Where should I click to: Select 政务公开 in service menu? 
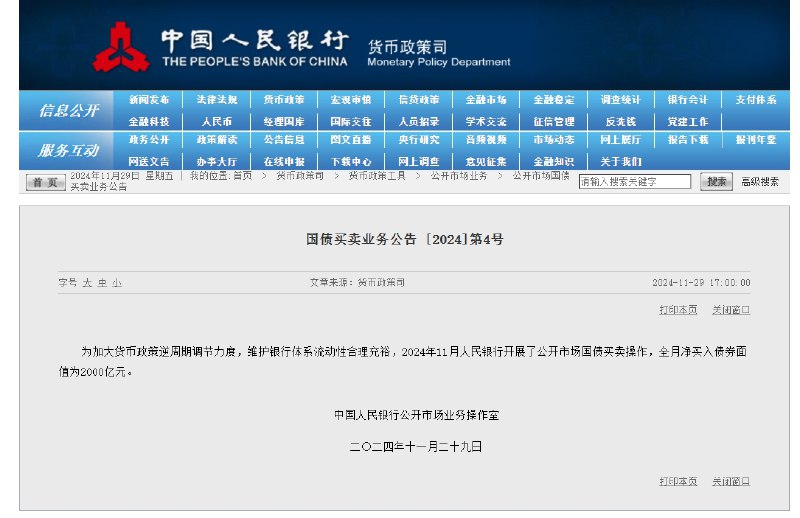[x=148, y=140]
